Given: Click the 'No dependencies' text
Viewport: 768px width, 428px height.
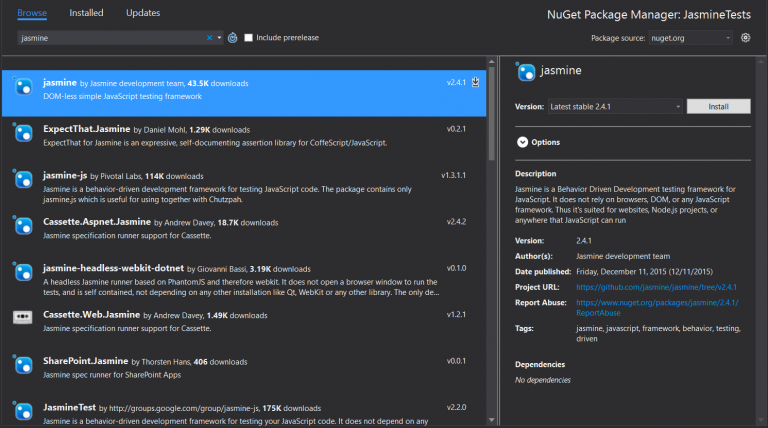Looking at the screenshot, I should point(543,380).
